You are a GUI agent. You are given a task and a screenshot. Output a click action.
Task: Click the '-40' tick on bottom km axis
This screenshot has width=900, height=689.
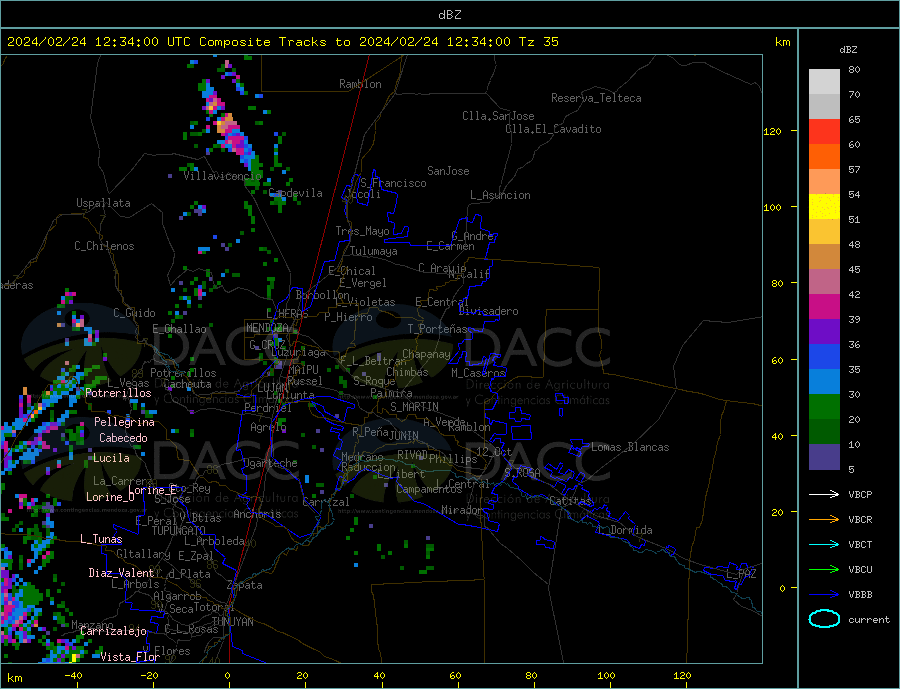[x=73, y=676]
